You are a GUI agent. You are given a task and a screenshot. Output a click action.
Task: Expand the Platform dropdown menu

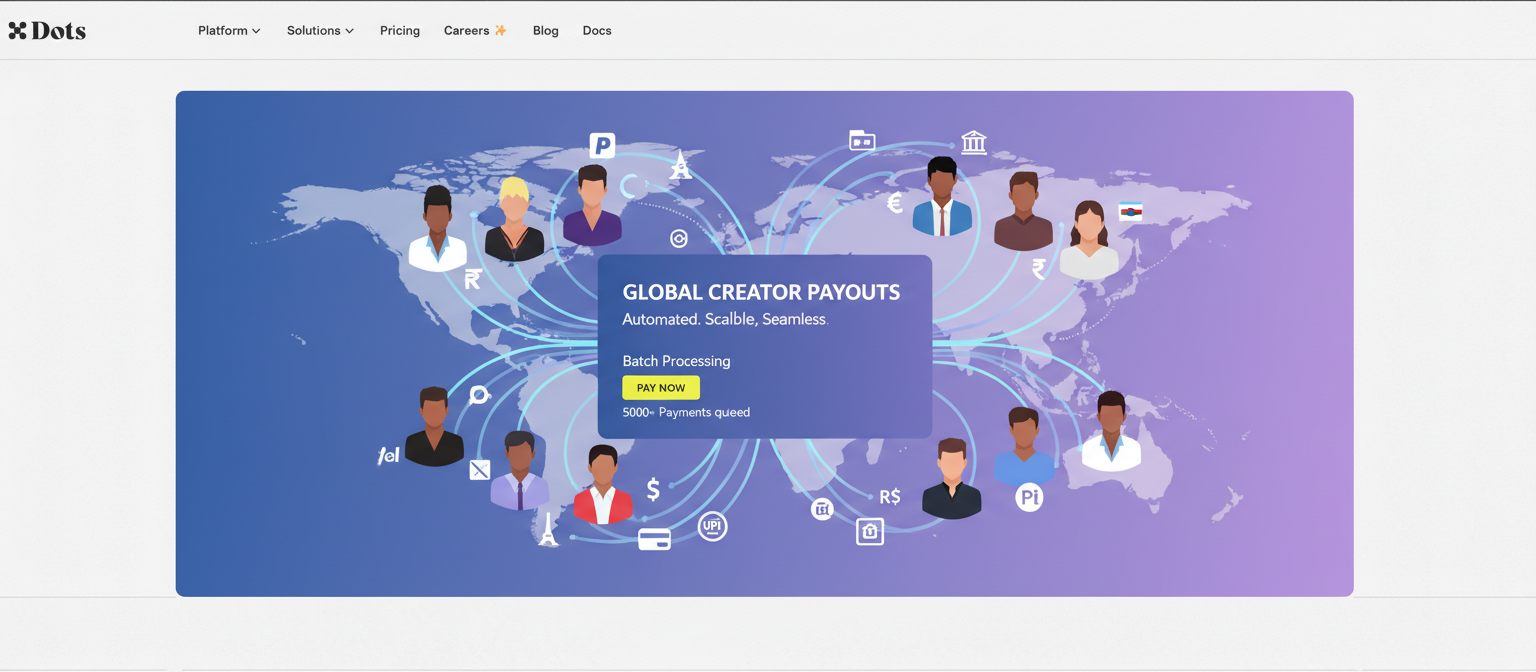click(x=229, y=31)
